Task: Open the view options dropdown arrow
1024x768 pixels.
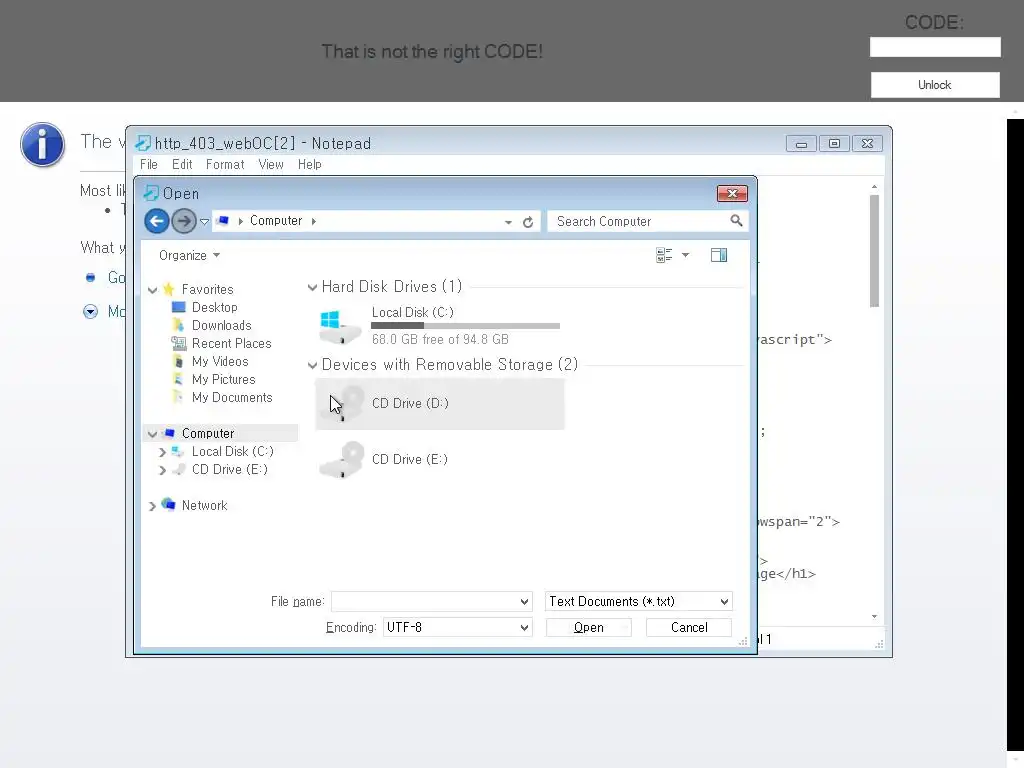Action: coord(685,255)
